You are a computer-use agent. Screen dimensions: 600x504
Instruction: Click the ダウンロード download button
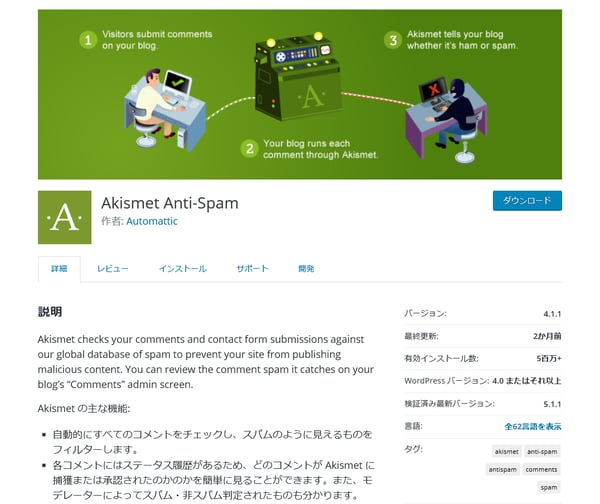(527, 201)
